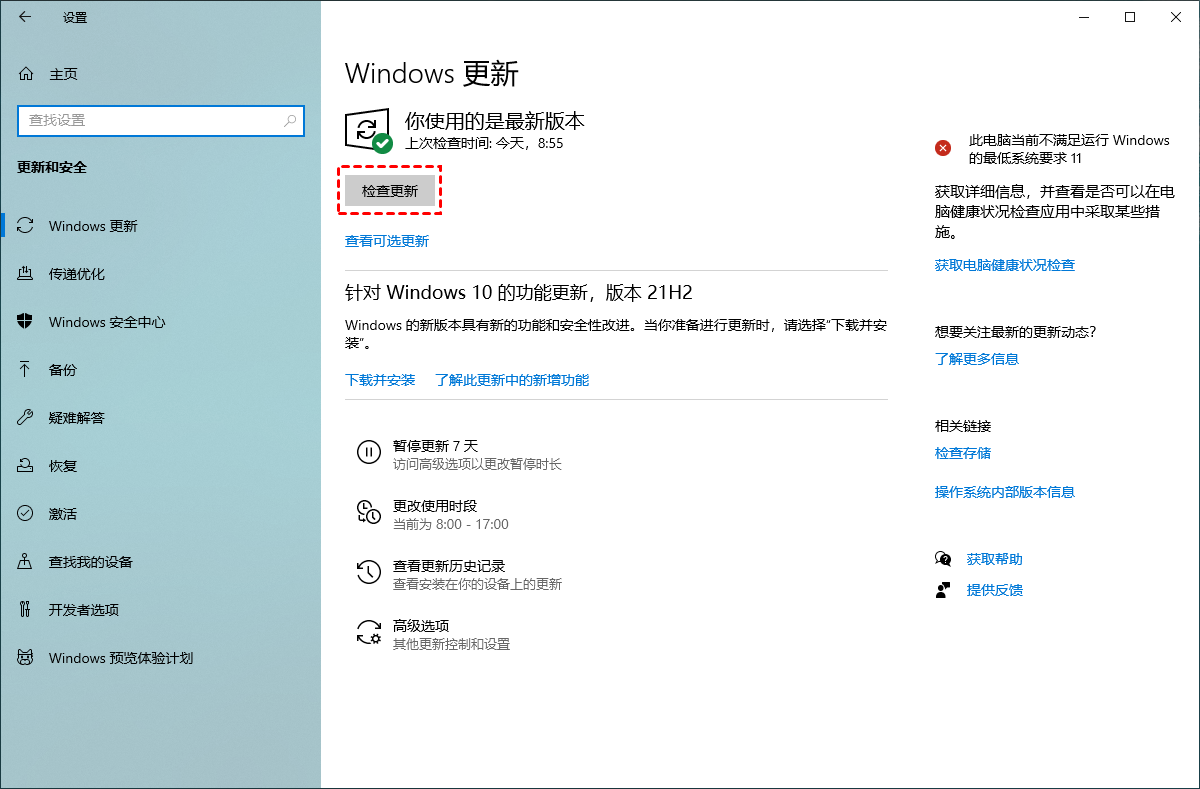Open 查找我的设备 settings

pos(91,562)
